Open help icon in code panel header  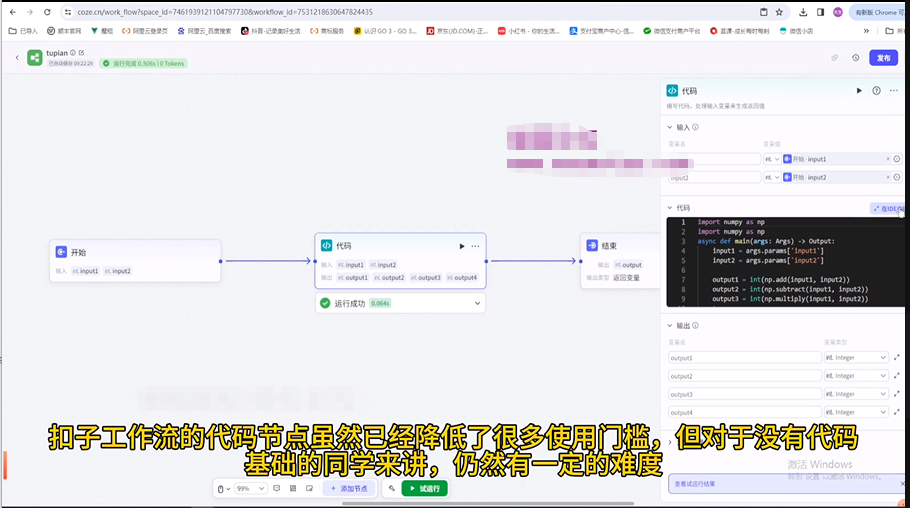[876, 91]
